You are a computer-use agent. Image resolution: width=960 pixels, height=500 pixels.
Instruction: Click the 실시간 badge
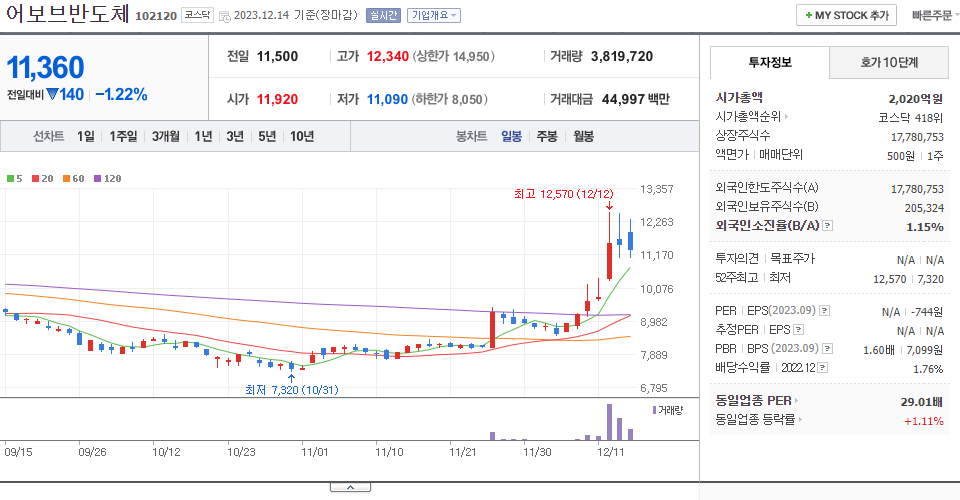pyautogui.click(x=383, y=15)
